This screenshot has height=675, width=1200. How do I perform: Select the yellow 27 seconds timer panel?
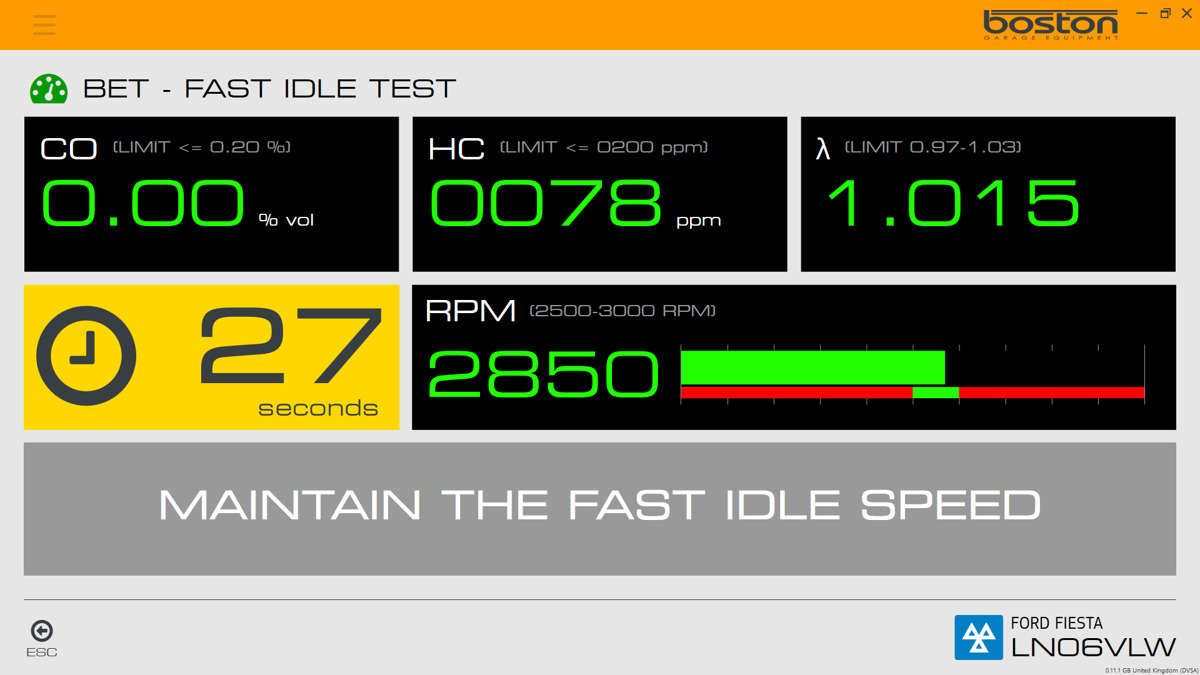(x=211, y=357)
